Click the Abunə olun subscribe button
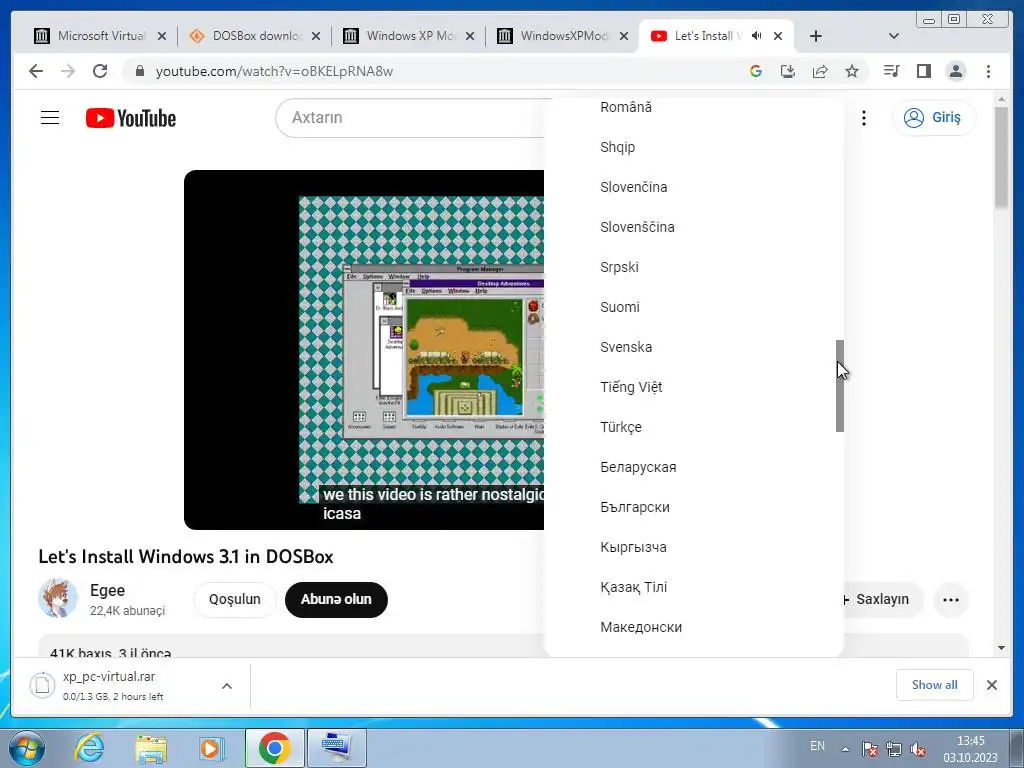This screenshot has height=768, width=1024. (x=336, y=599)
